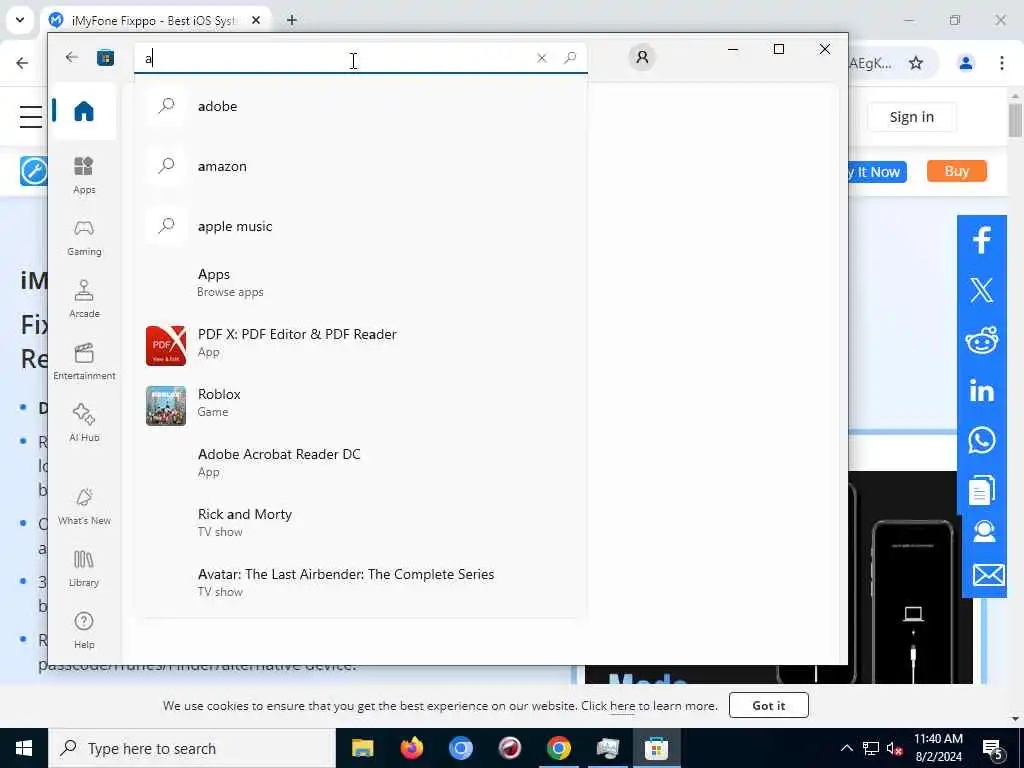Click the muted volume tray icon

pyautogui.click(x=894, y=748)
